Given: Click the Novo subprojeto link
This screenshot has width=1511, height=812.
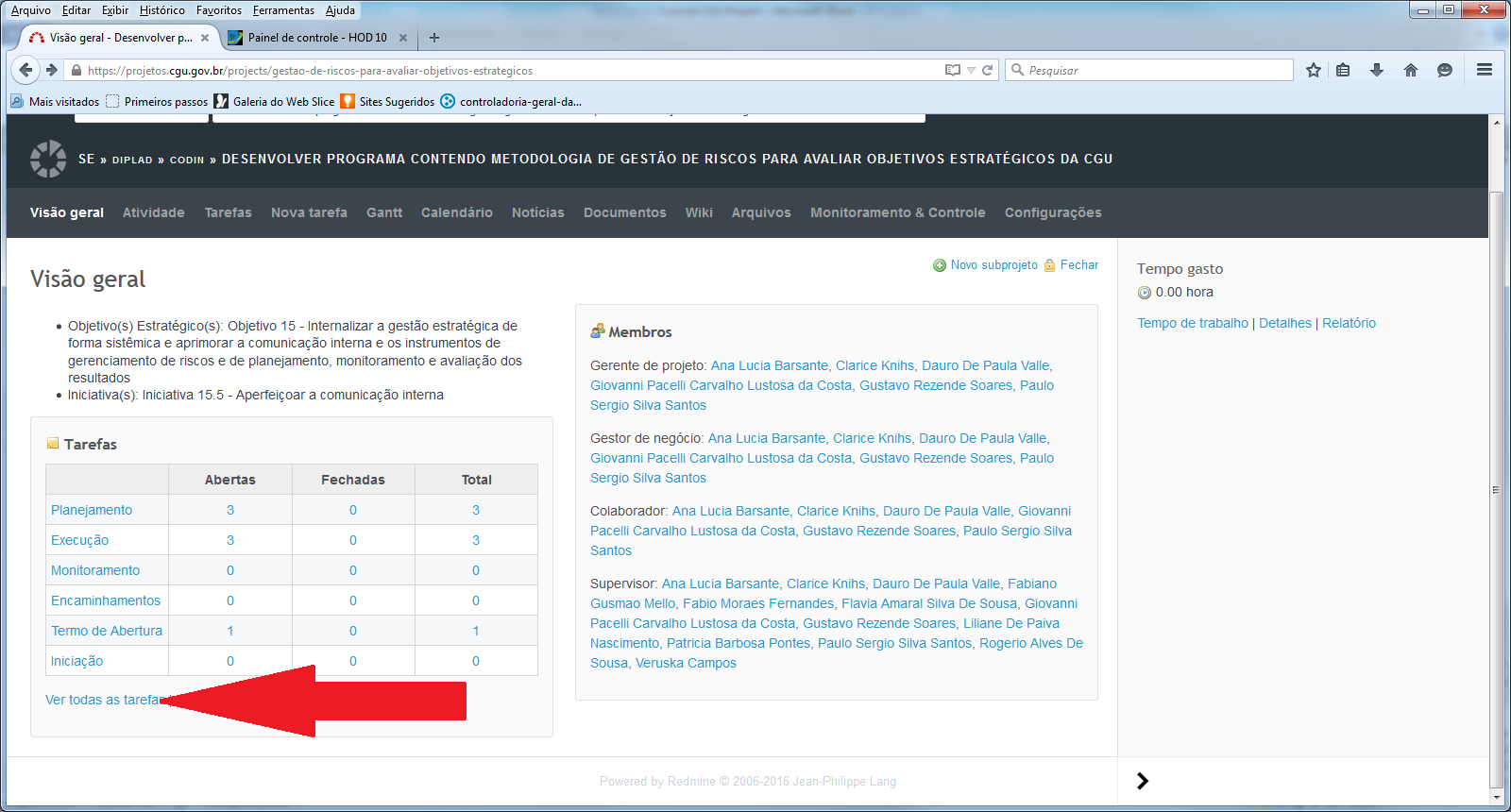Looking at the screenshot, I should [x=993, y=265].
